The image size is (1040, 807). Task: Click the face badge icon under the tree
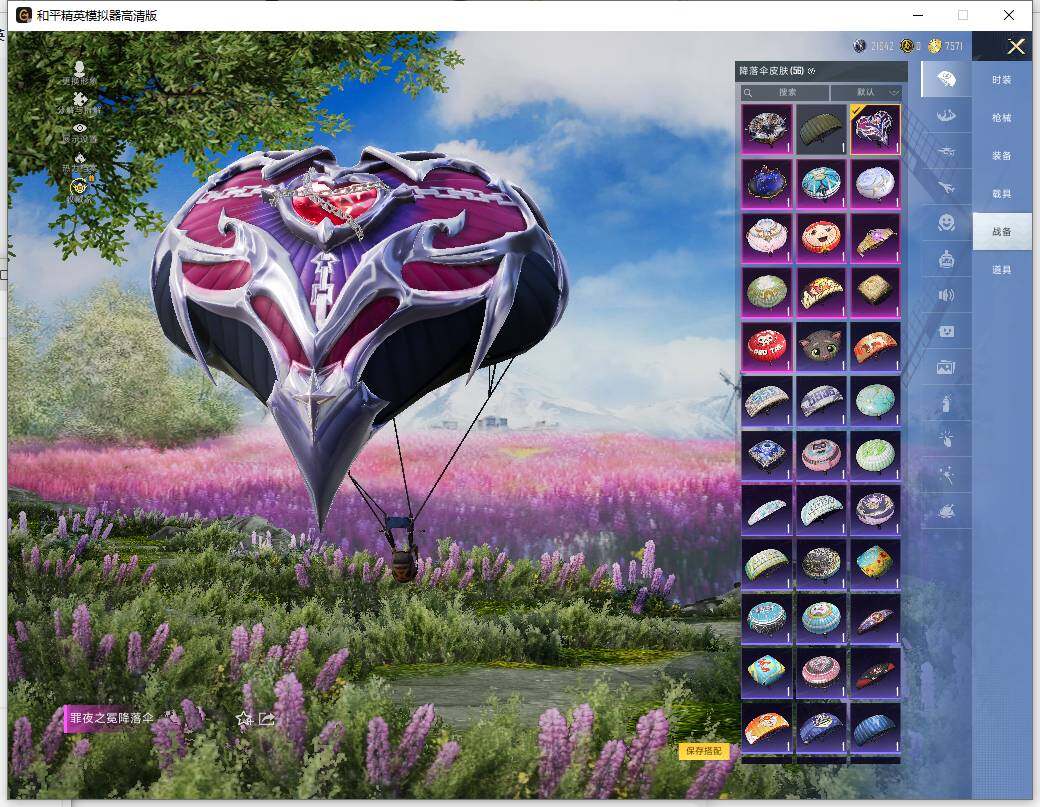(x=79, y=187)
